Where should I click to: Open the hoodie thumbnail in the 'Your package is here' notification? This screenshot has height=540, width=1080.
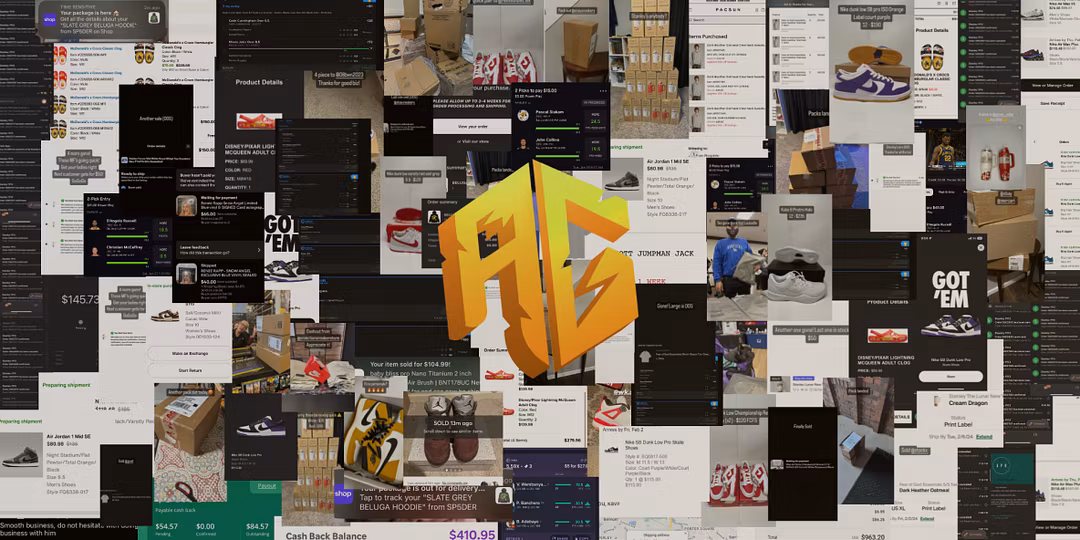(154, 17)
